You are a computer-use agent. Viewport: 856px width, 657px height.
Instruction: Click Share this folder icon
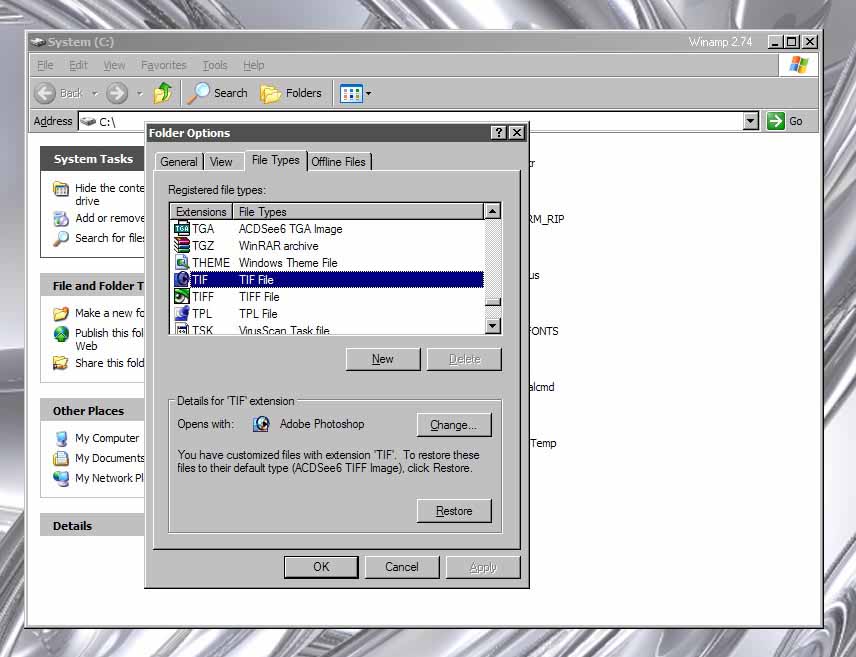(61, 363)
